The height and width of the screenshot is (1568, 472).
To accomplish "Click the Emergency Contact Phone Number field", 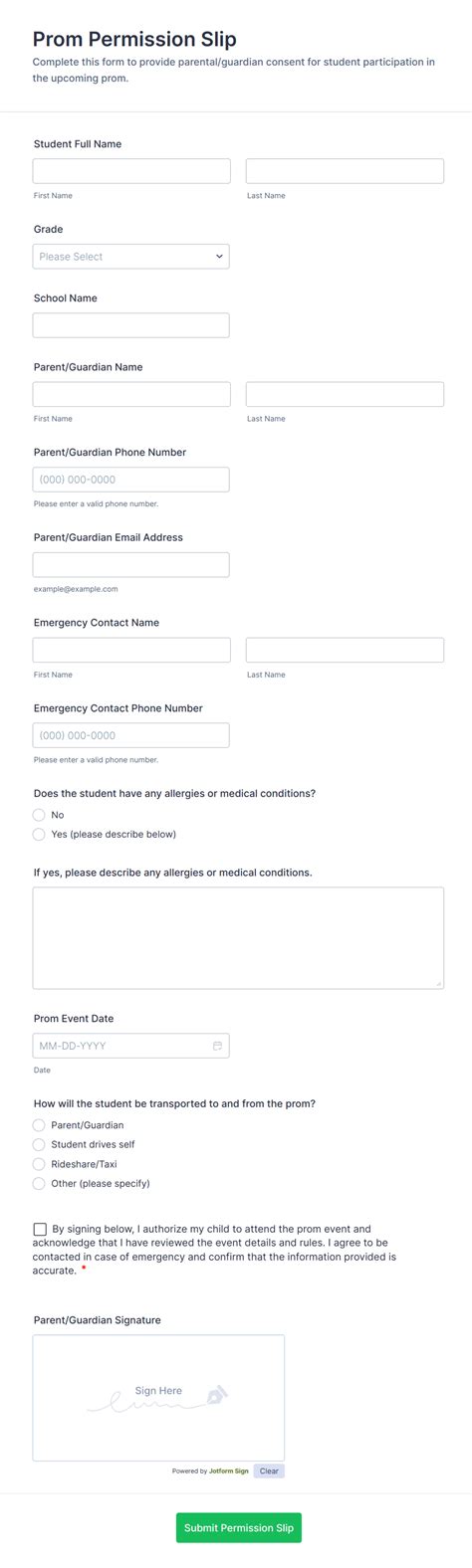I will click(x=130, y=735).
